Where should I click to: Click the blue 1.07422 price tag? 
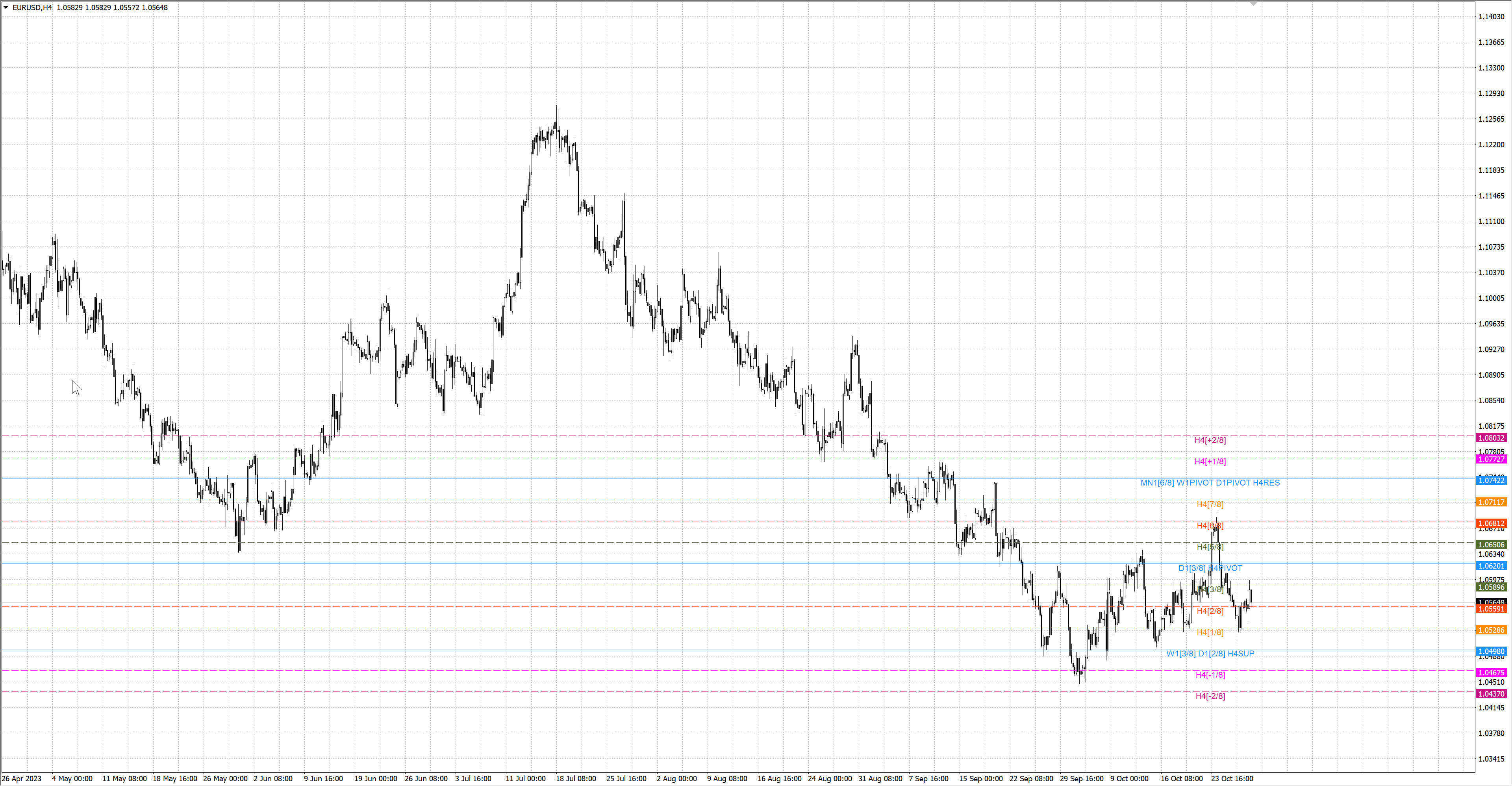(x=1491, y=481)
